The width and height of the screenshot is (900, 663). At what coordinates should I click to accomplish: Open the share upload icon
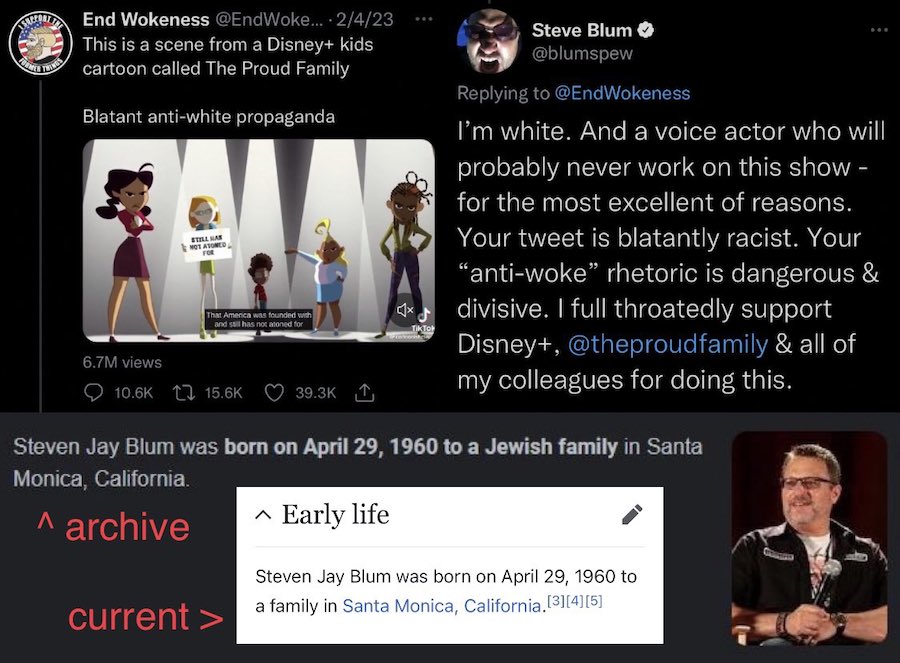click(x=364, y=392)
